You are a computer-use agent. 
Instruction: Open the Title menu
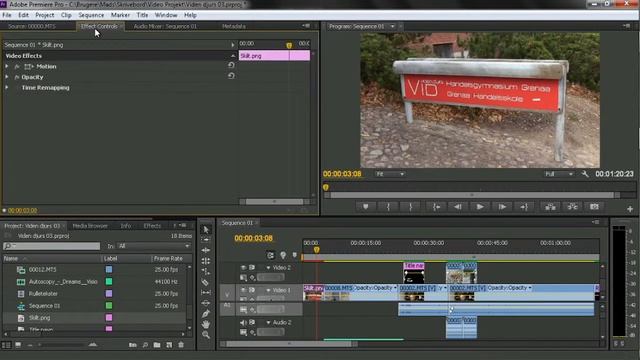pyautogui.click(x=142, y=15)
